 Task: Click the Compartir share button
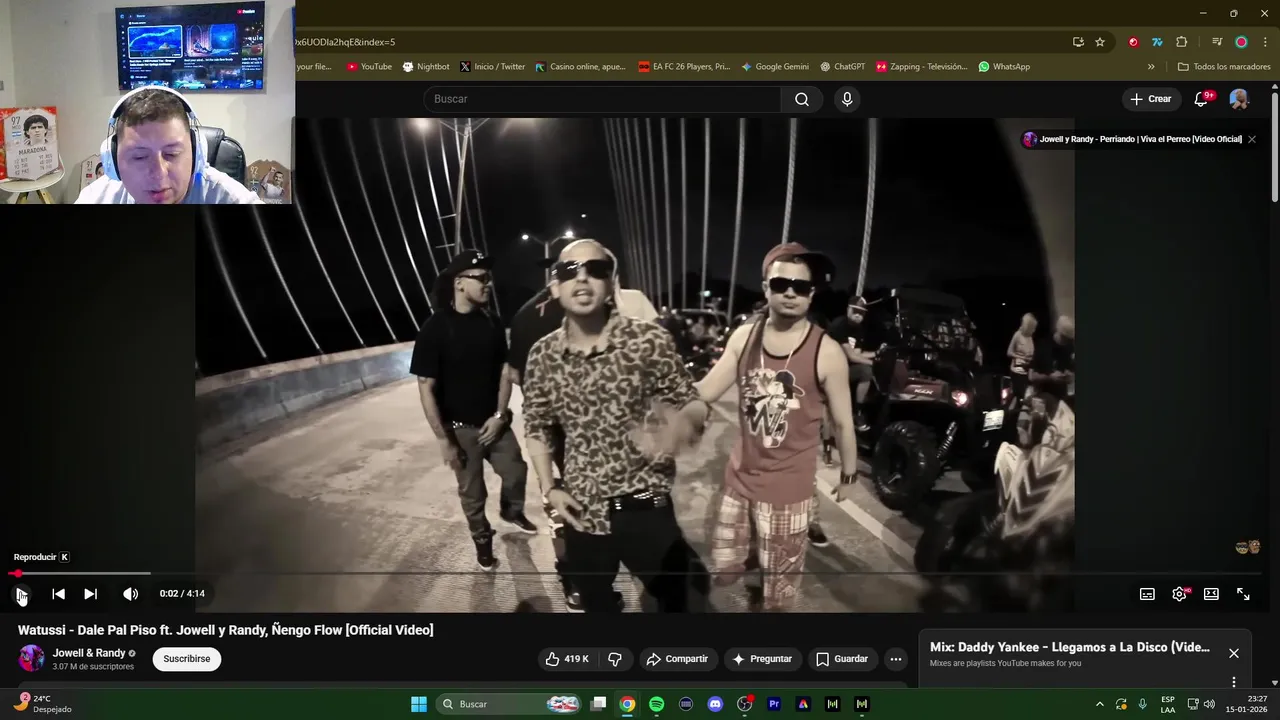(x=677, y=659)
